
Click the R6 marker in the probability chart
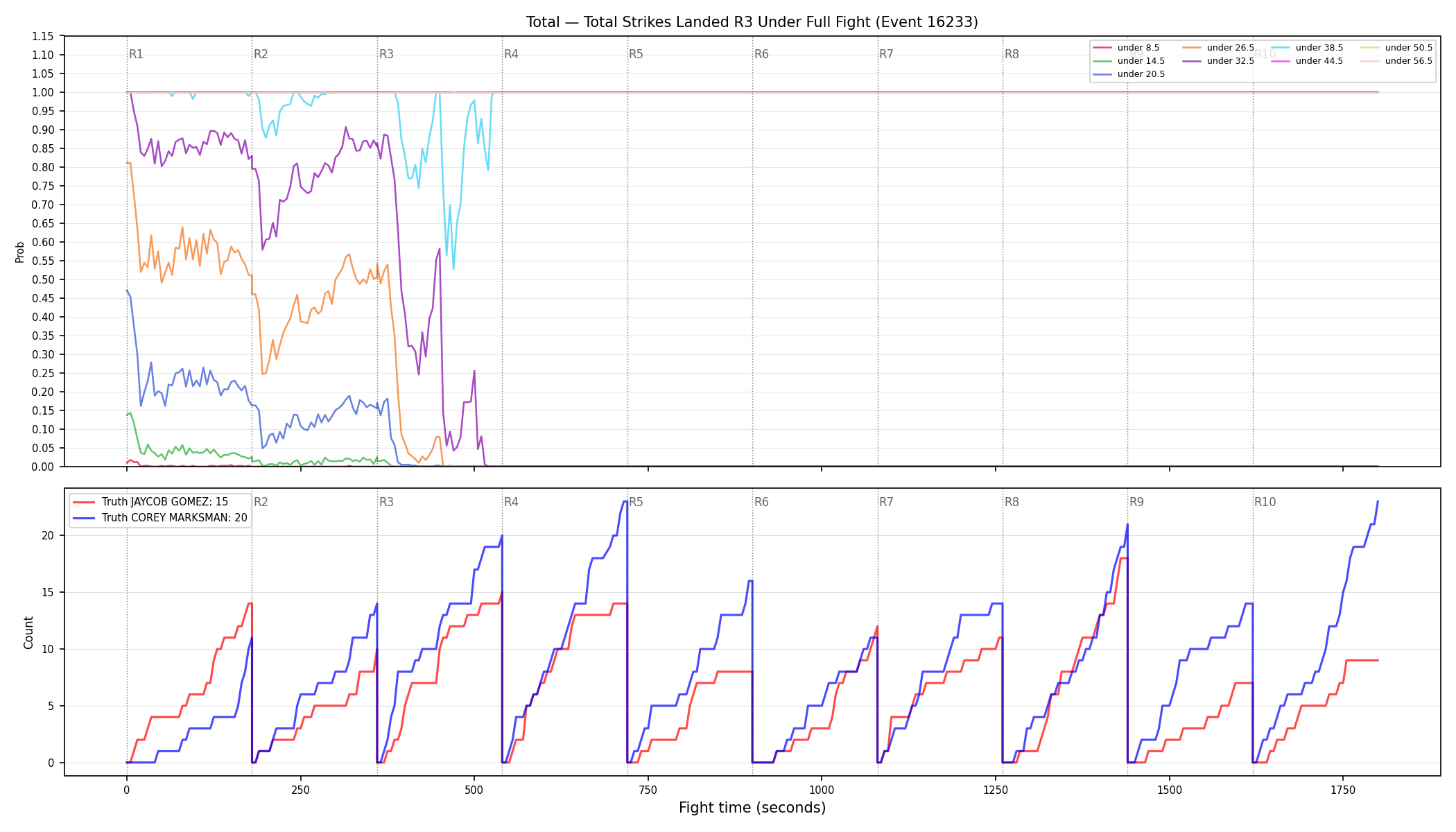pos(761,54)
